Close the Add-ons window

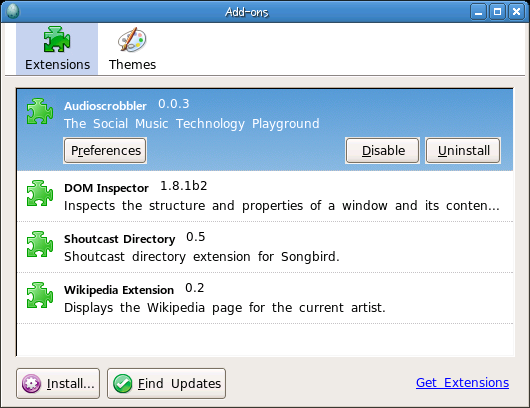coord(516,12)
